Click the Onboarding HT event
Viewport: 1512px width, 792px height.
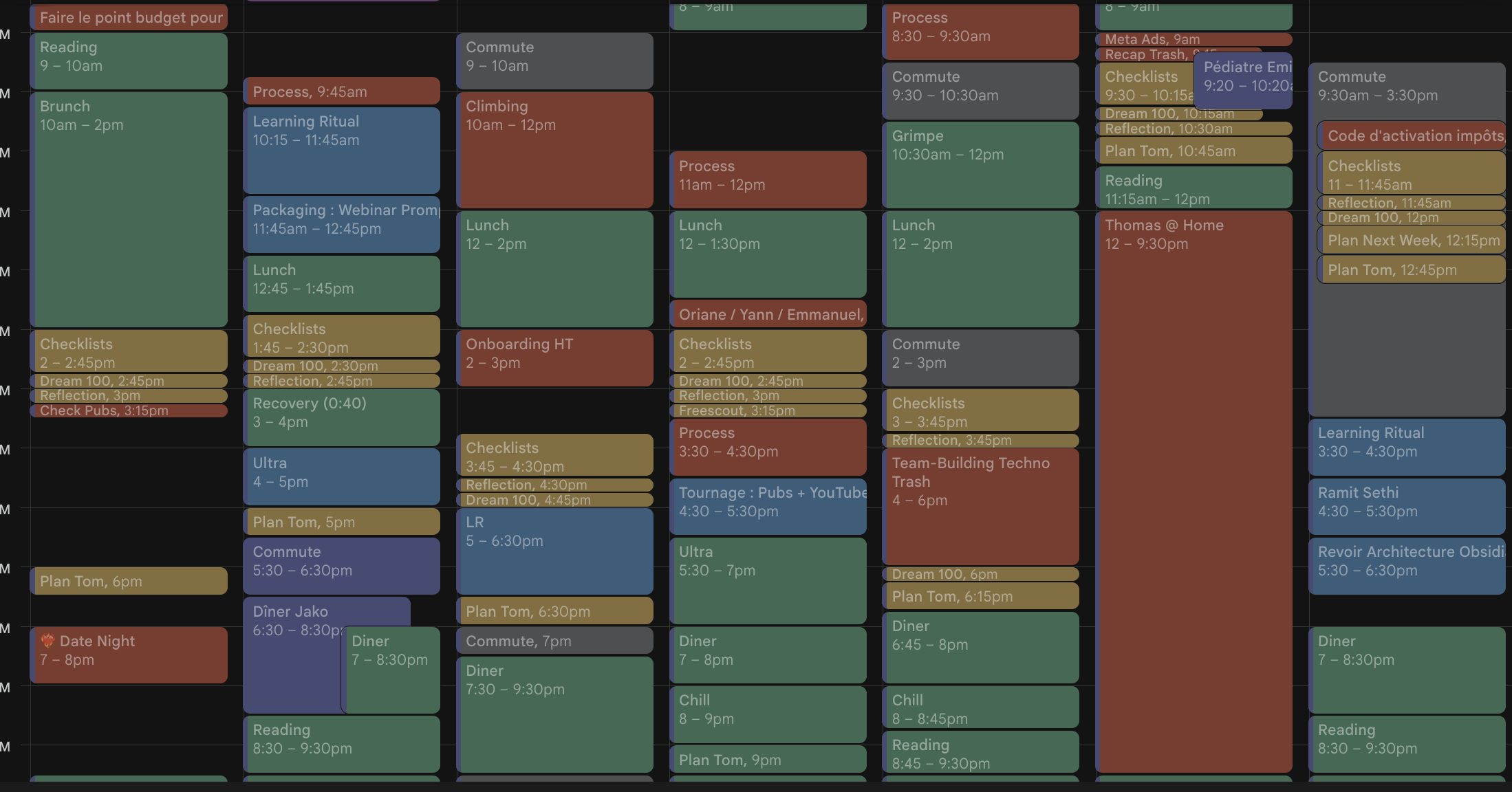[x=554, y=357]
